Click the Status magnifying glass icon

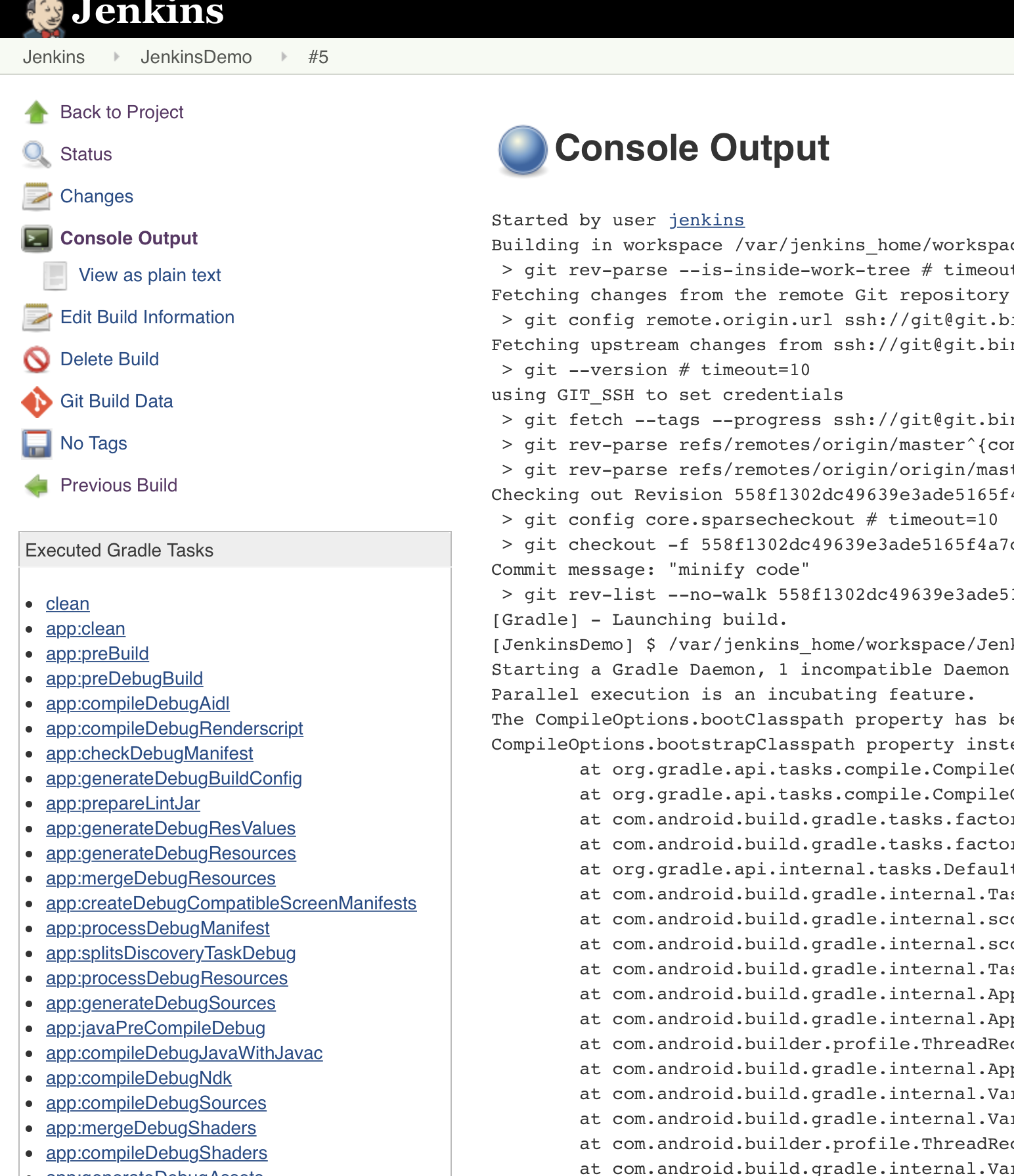(36, 154)
